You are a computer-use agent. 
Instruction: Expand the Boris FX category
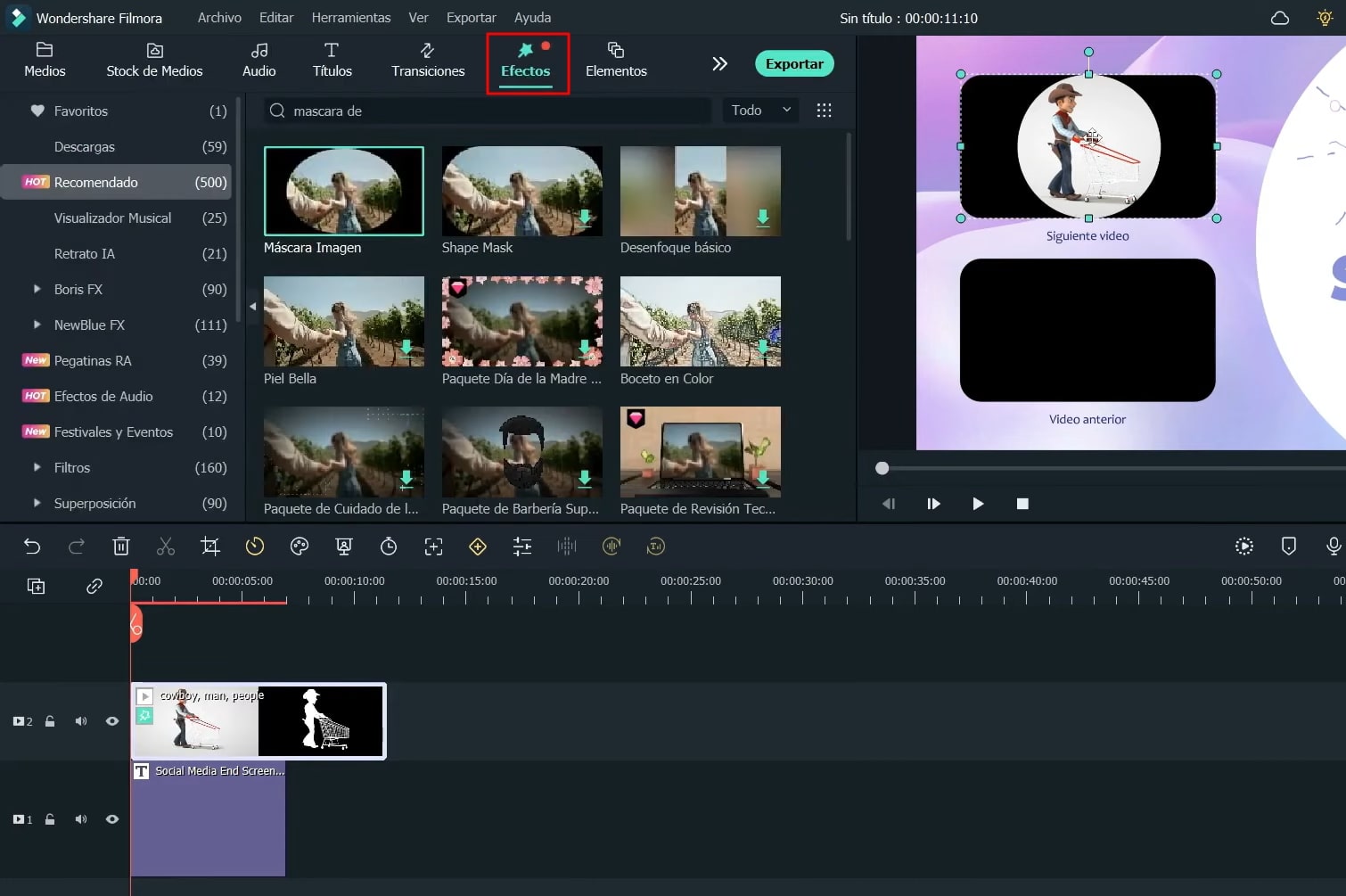(37, 289)
